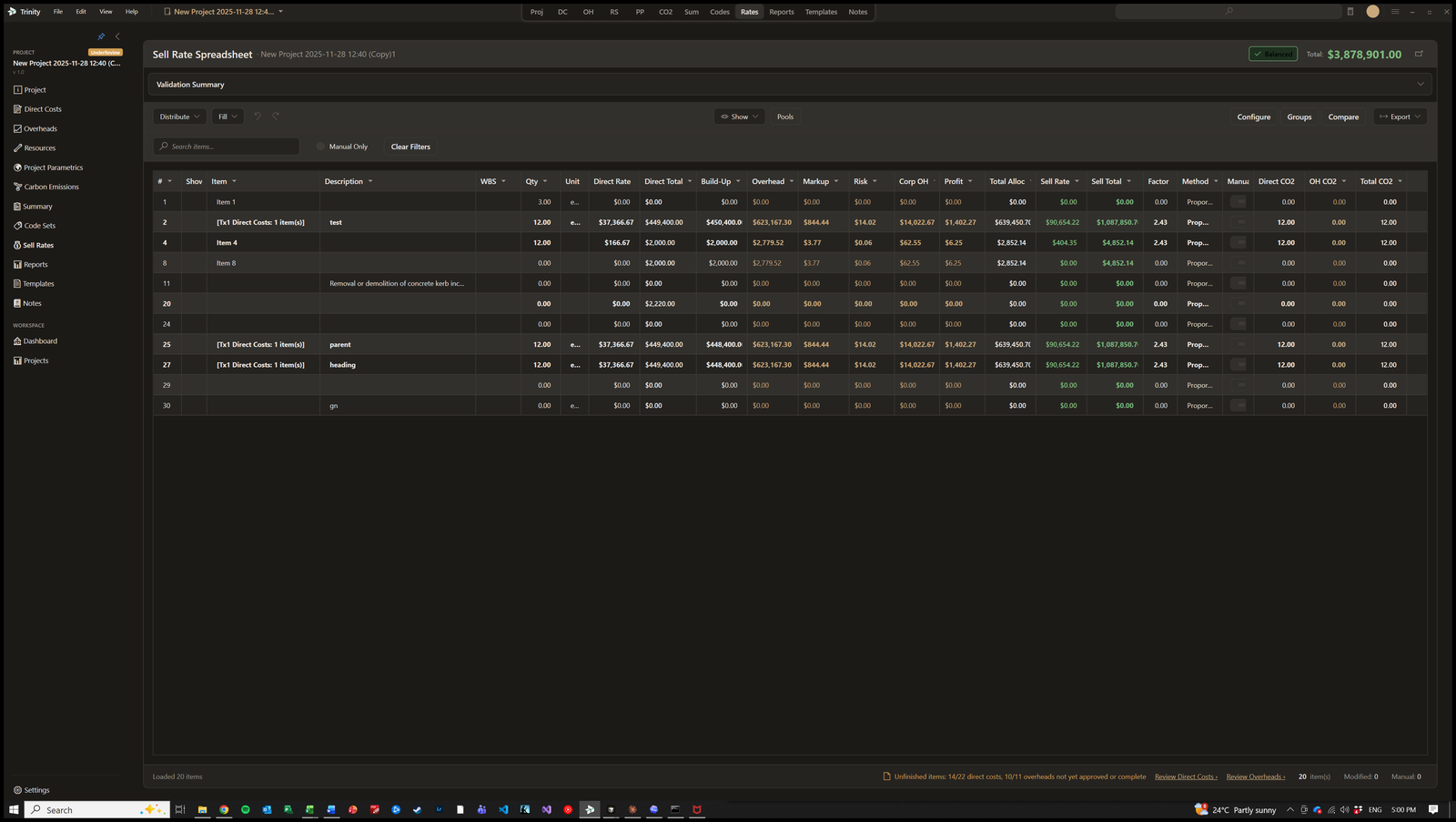This screenshot has width=1456, height=822.
Task: Open Reports in the sidebar
Action: (30, 265)
